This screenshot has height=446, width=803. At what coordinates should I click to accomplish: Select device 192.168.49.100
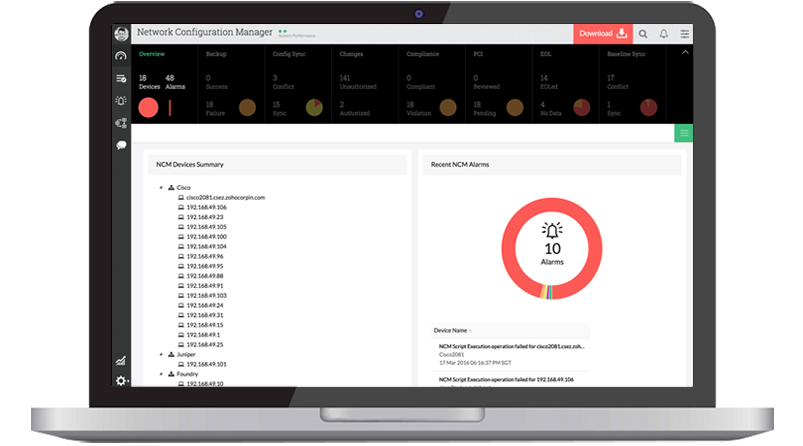(206, 237)
